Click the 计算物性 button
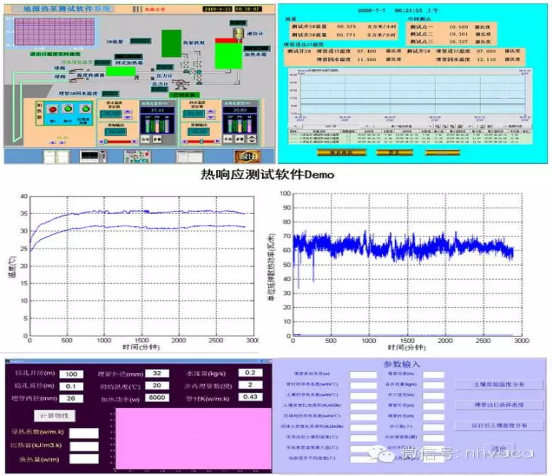Viewport: 553px width, 476px height. pos(54,416)
